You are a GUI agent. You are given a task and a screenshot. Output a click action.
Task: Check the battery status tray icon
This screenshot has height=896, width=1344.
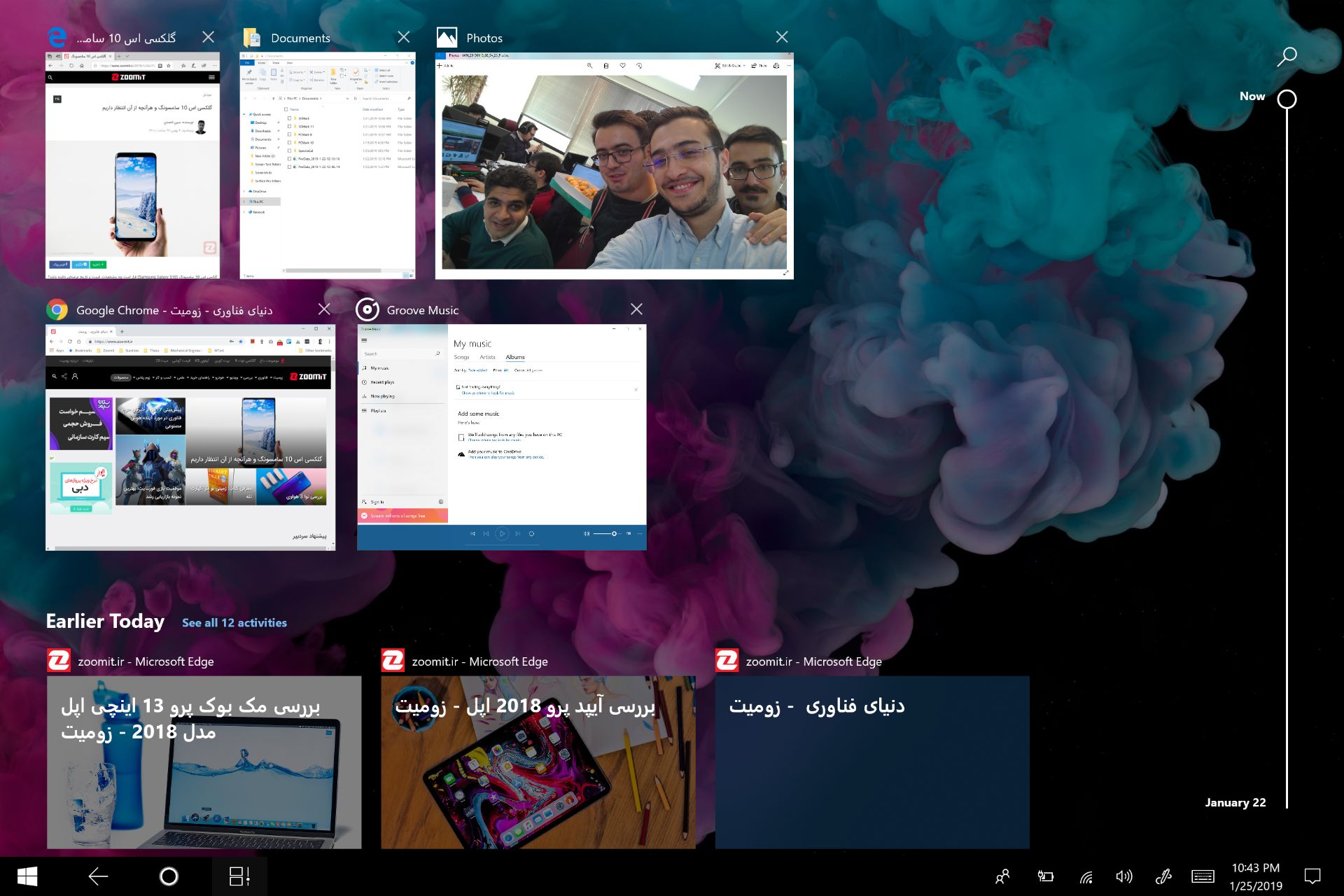pyautogui.click(x=1045, y=876)
